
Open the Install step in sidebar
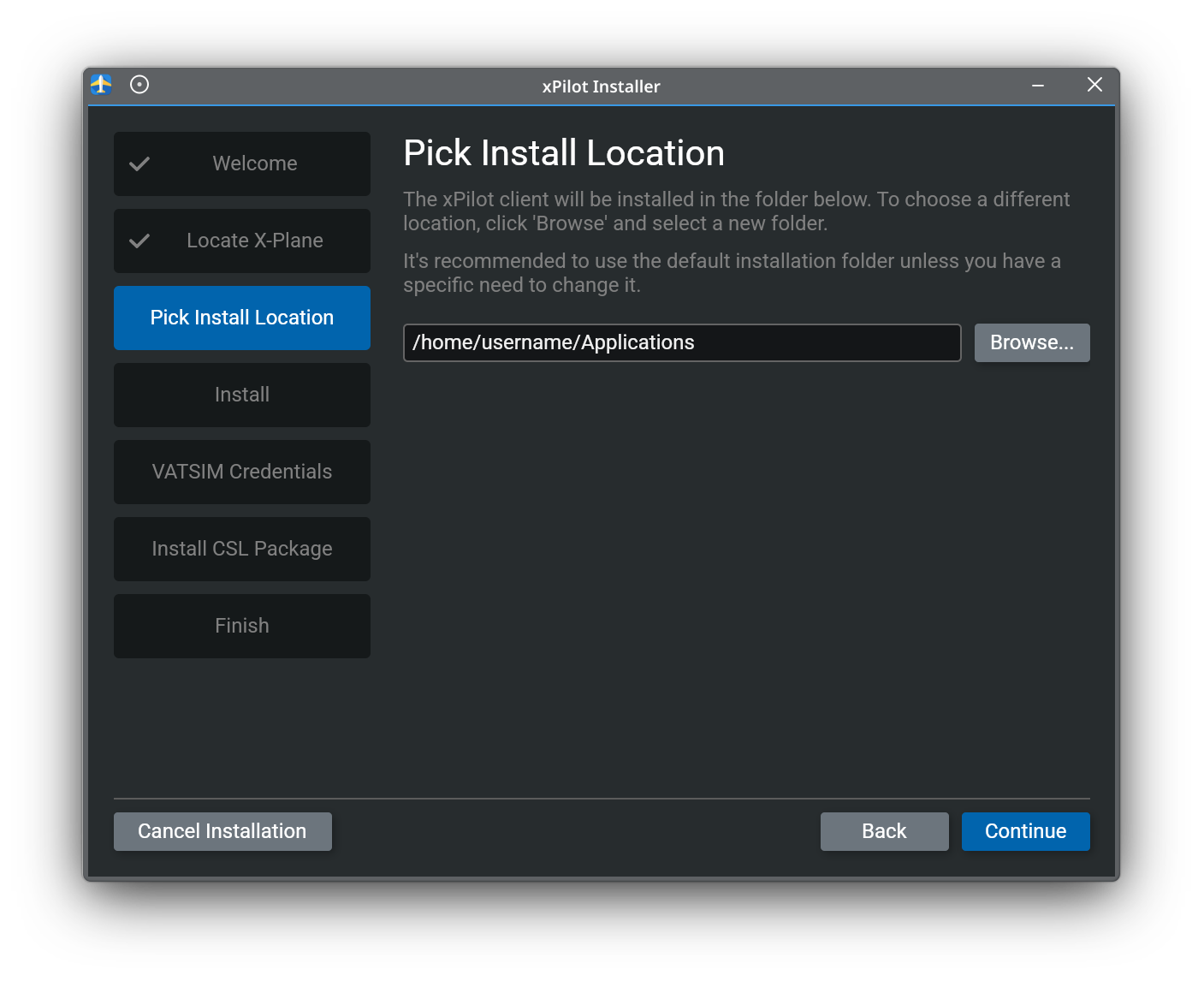pyautogui.click(x=242, y=395)
